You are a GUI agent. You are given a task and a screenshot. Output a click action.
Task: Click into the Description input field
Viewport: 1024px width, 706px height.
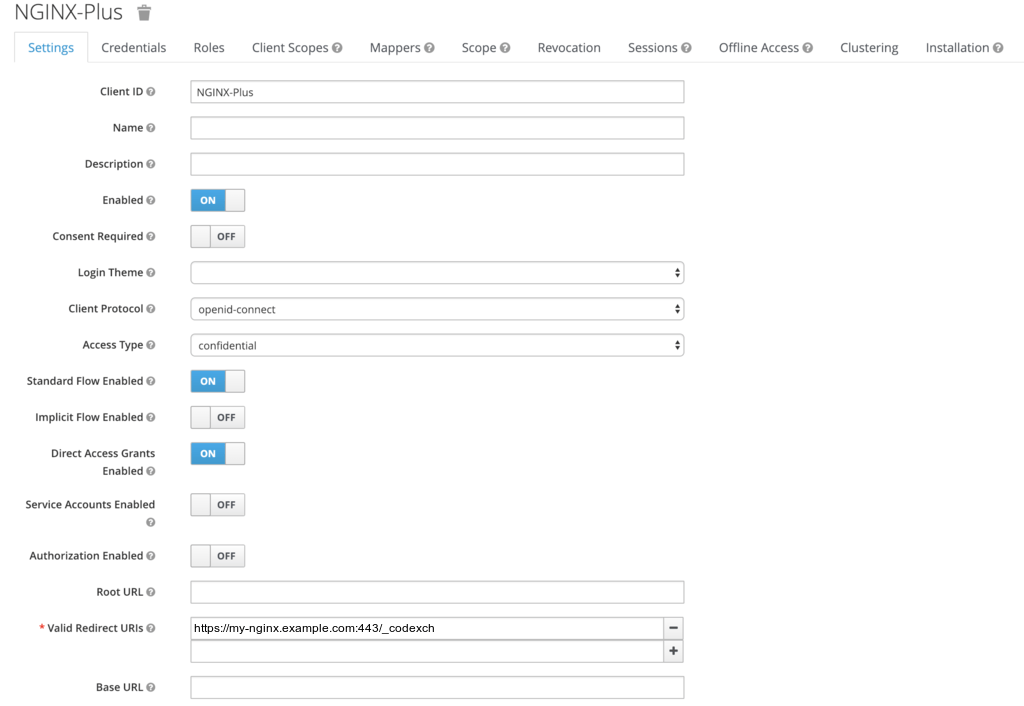437,164
